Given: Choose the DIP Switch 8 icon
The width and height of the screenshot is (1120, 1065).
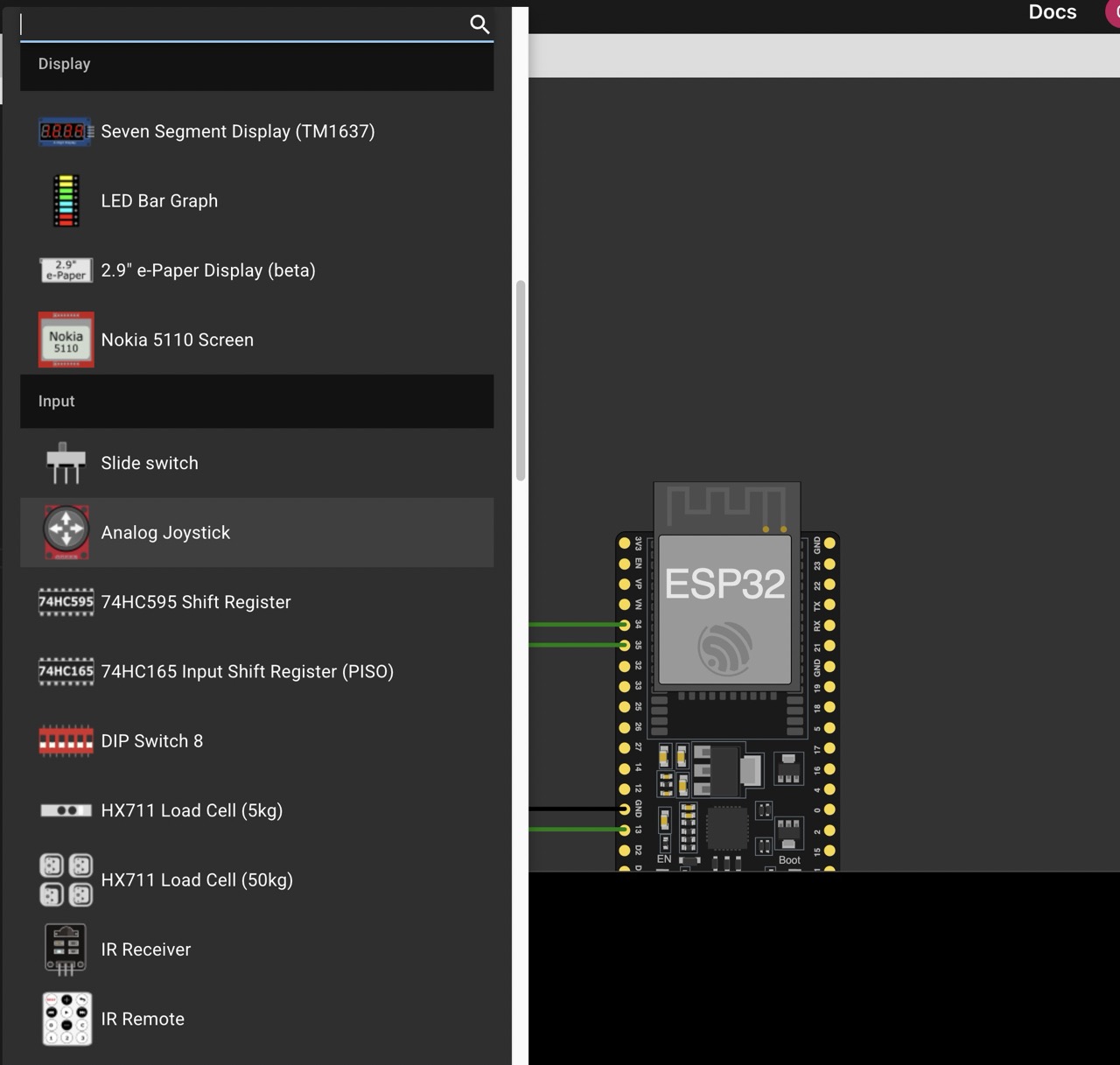Looking at the screenshot, I should click(x=66, y=741).
